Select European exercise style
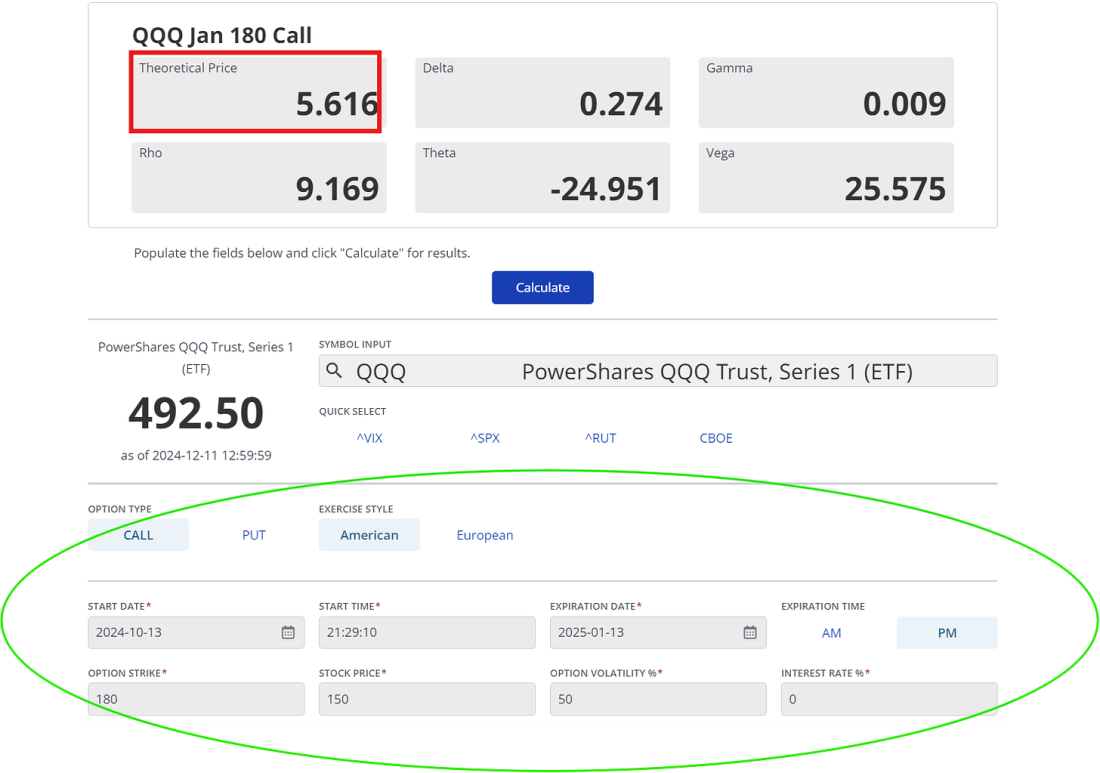 click(484, 534)
